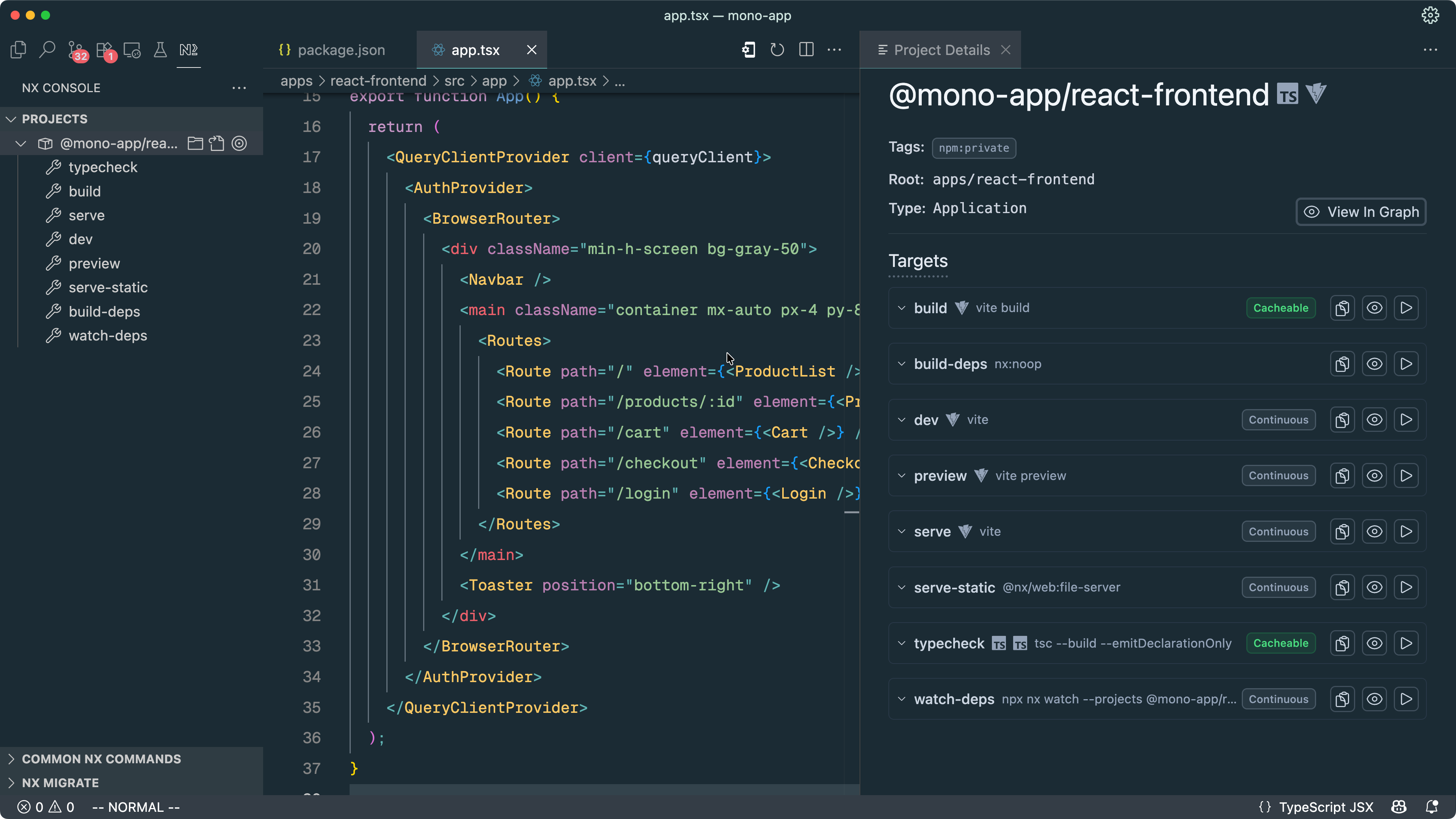
Task: Expand the preview target details chevron
Action: (x=902, y=476)
